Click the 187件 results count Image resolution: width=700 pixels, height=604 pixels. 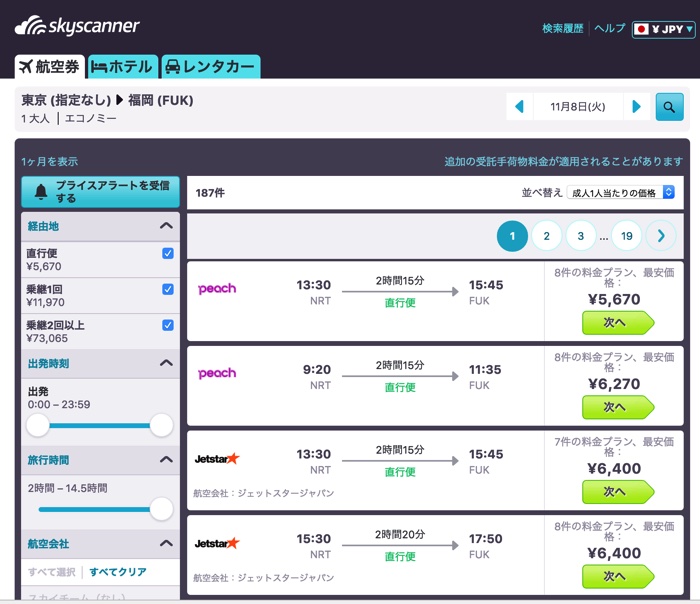coord(210,193)
